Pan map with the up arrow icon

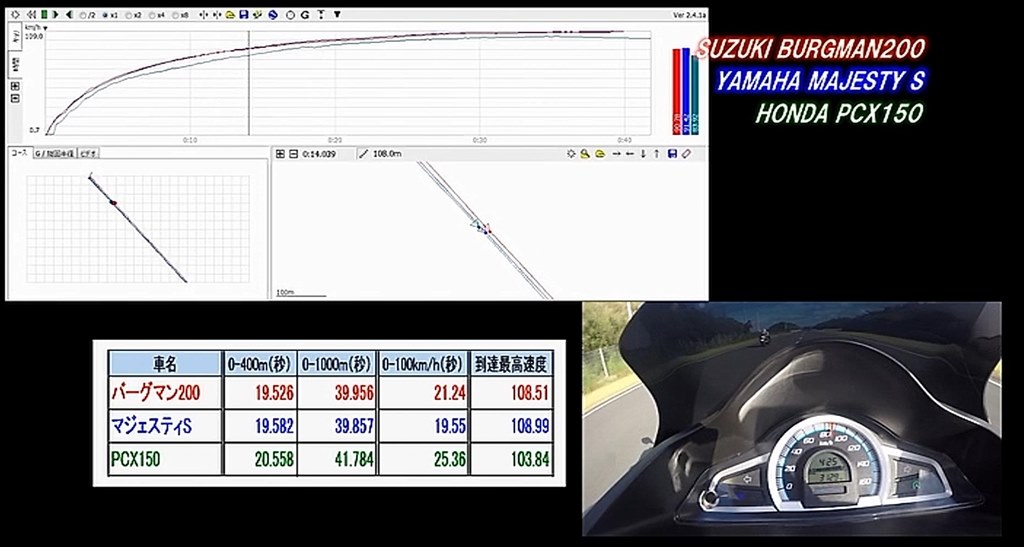(x=656, y=154)
